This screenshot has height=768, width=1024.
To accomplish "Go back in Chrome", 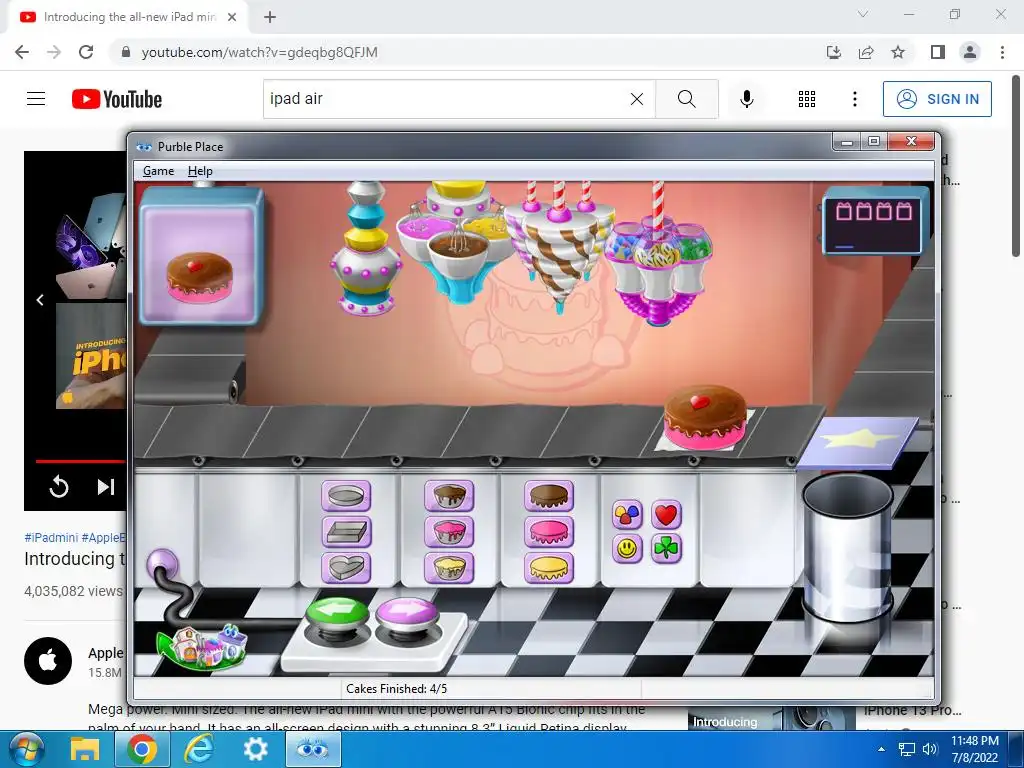I will coord(22,52).
